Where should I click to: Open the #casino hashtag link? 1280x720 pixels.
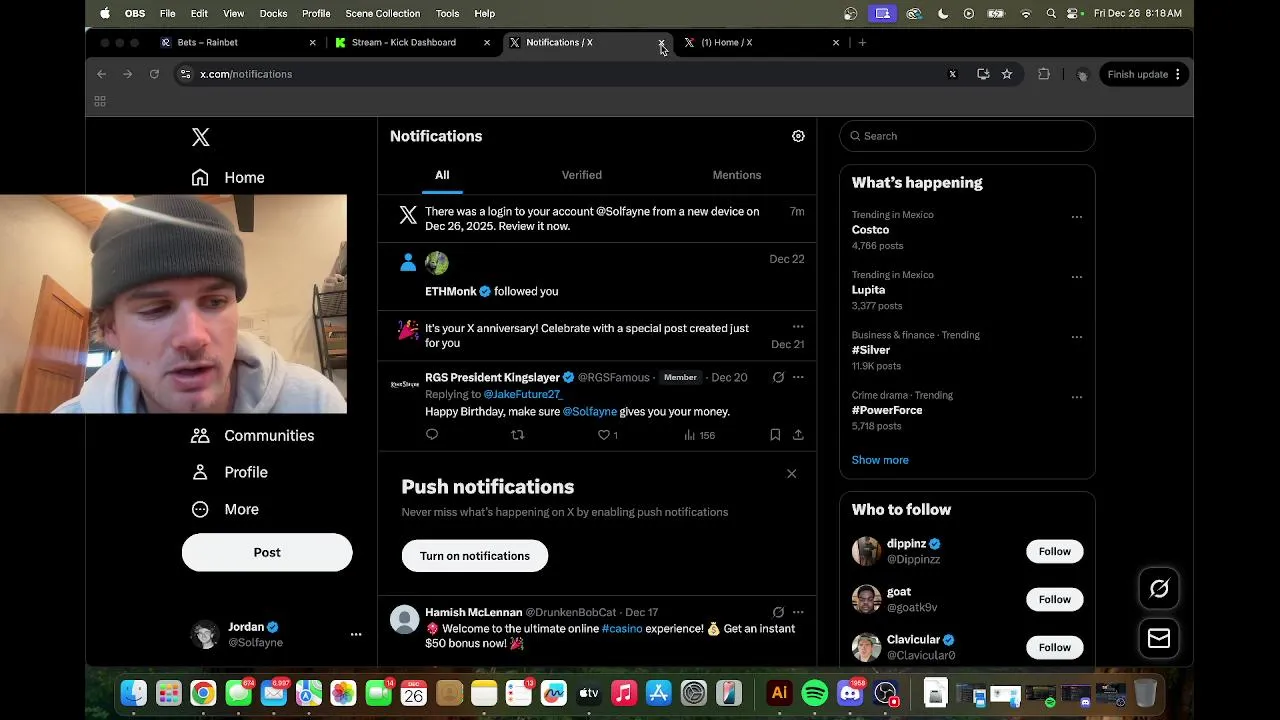(x=622, y=629)
